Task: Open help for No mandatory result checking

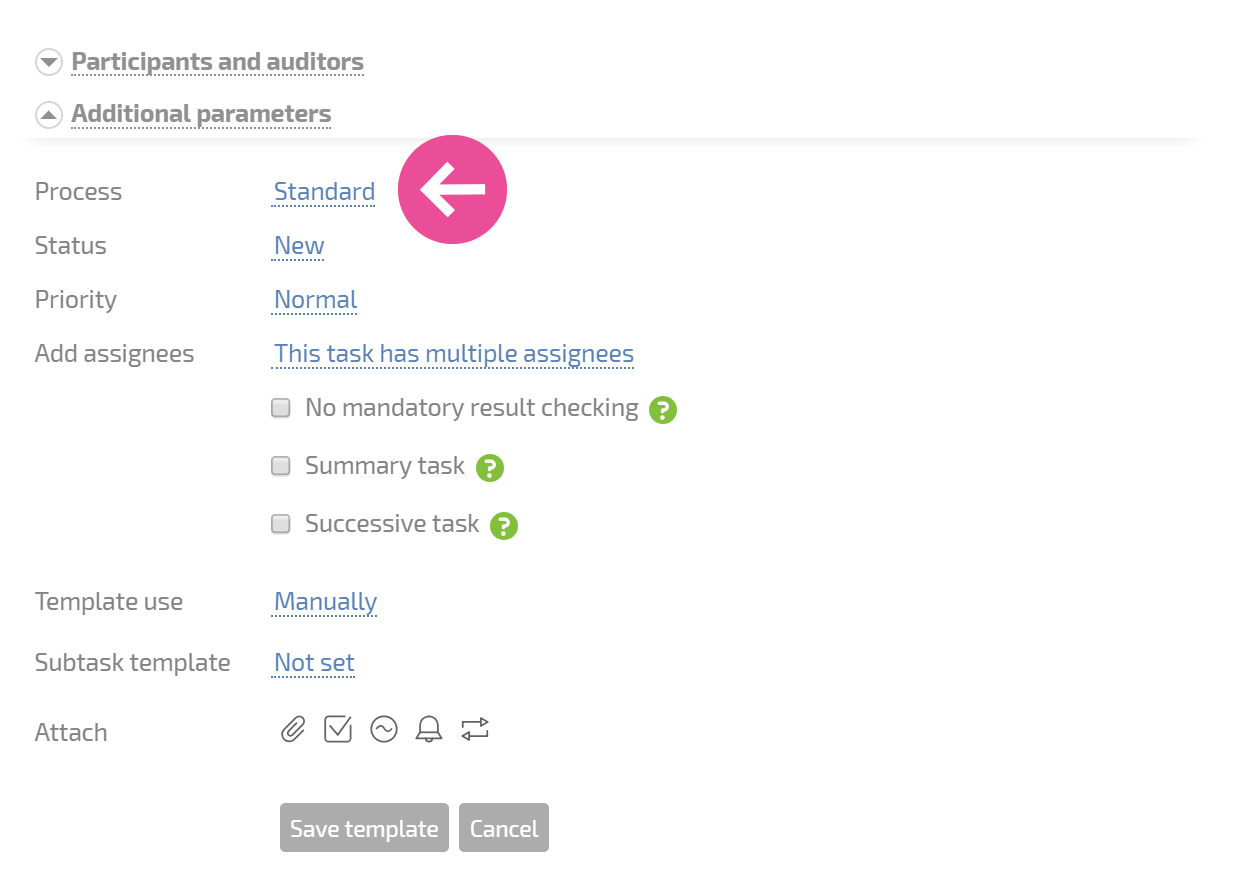Action: (663, 409)
